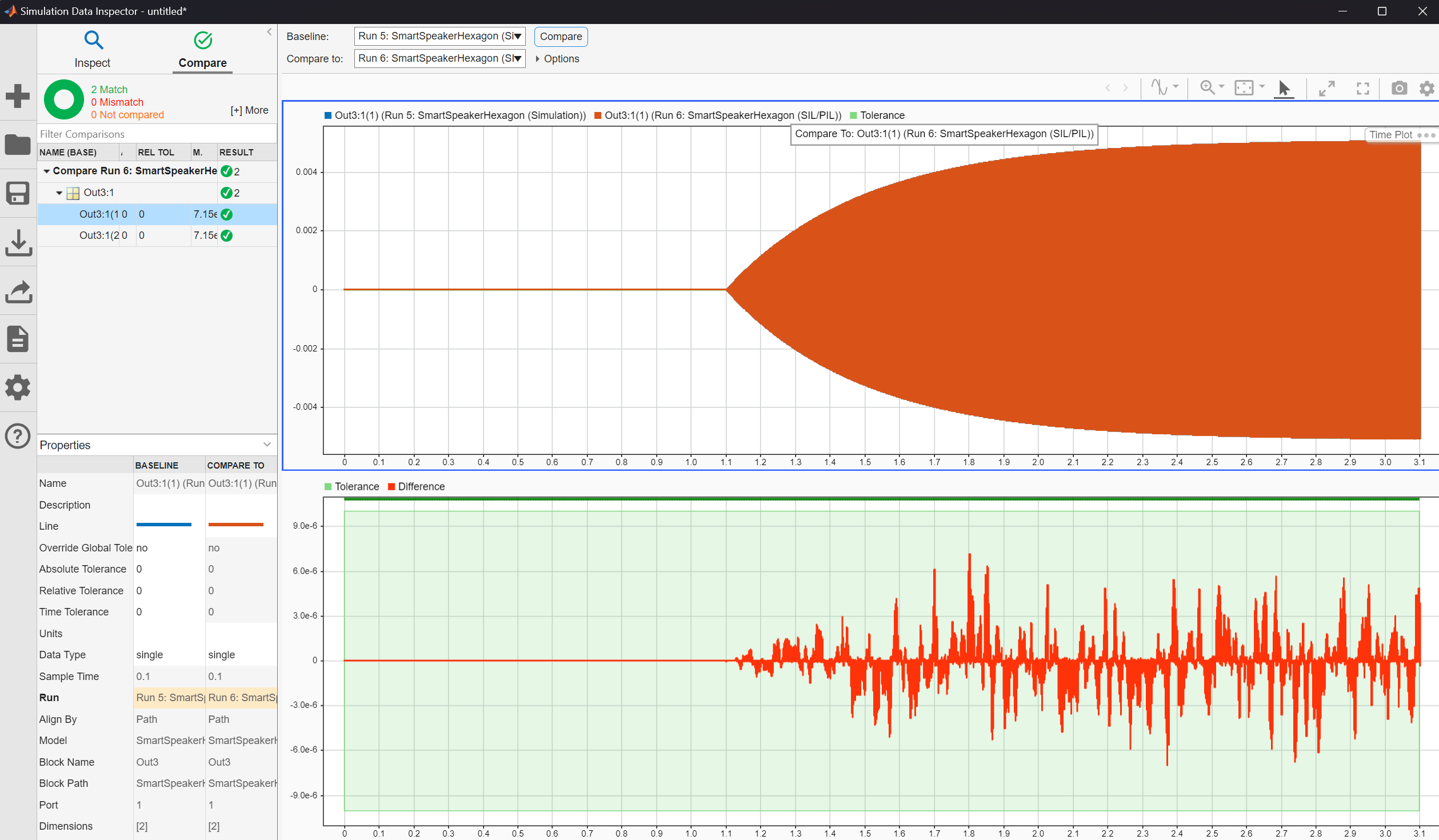Switch to the Compare tab

[x=202, y=50]
